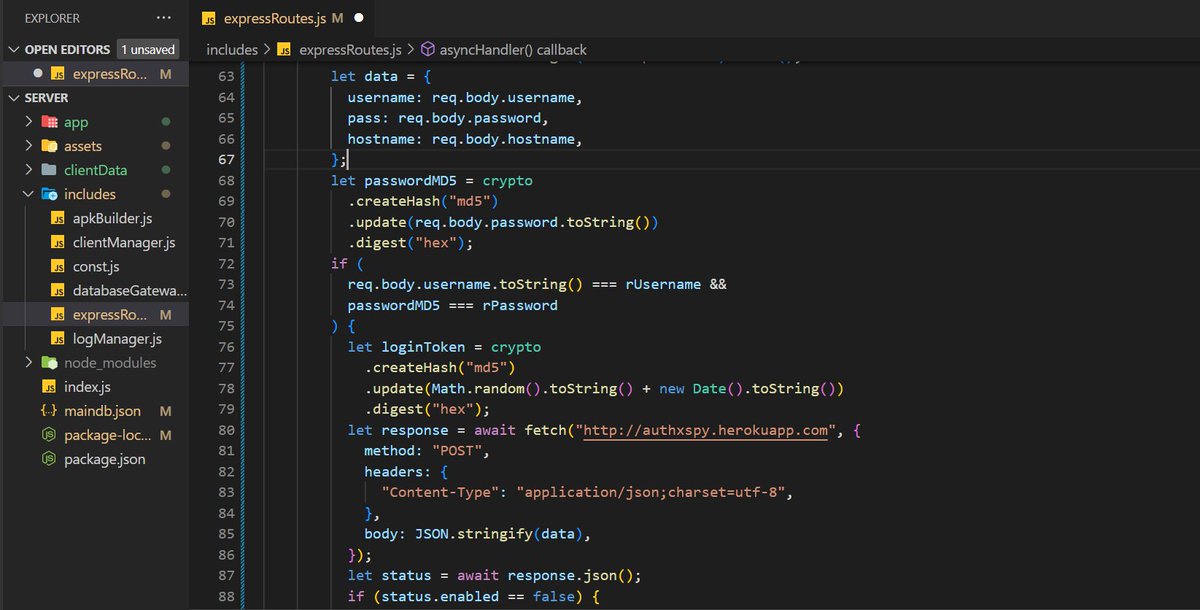Open the Explorer more actions ellipsis

(164, 18)
